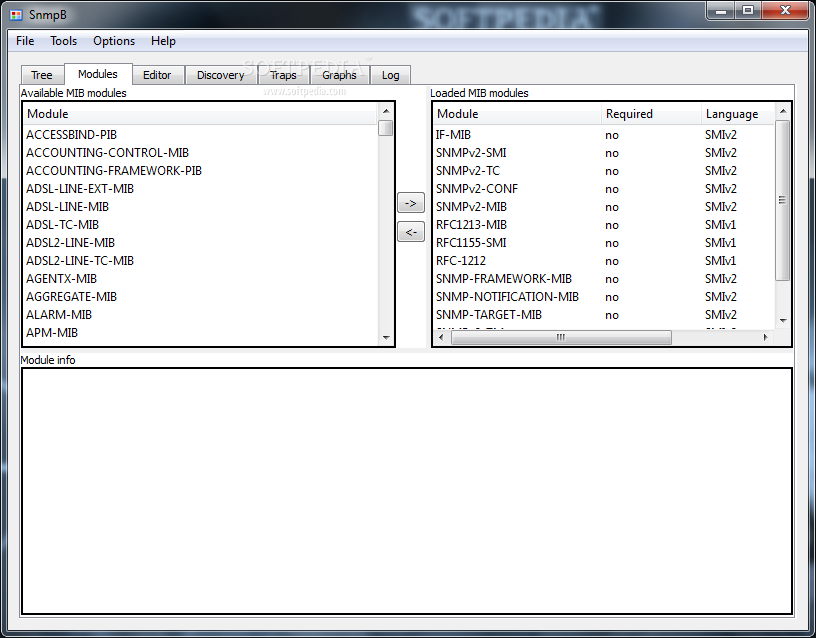Select ADSL2-LINE-MIB module

click(x=70, y=243)
